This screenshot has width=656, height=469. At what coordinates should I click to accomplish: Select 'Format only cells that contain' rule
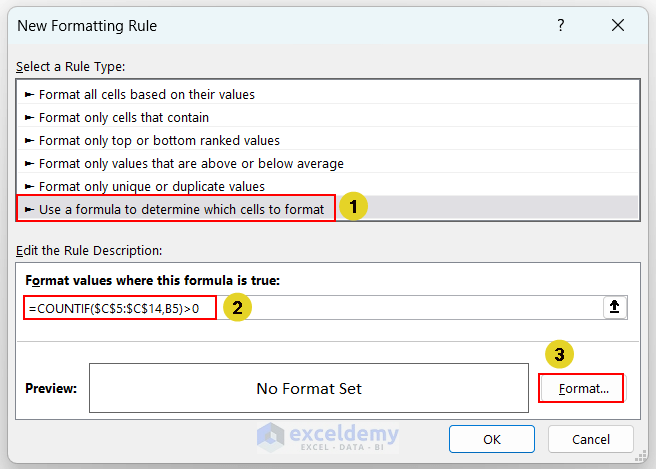coord(124,118)
